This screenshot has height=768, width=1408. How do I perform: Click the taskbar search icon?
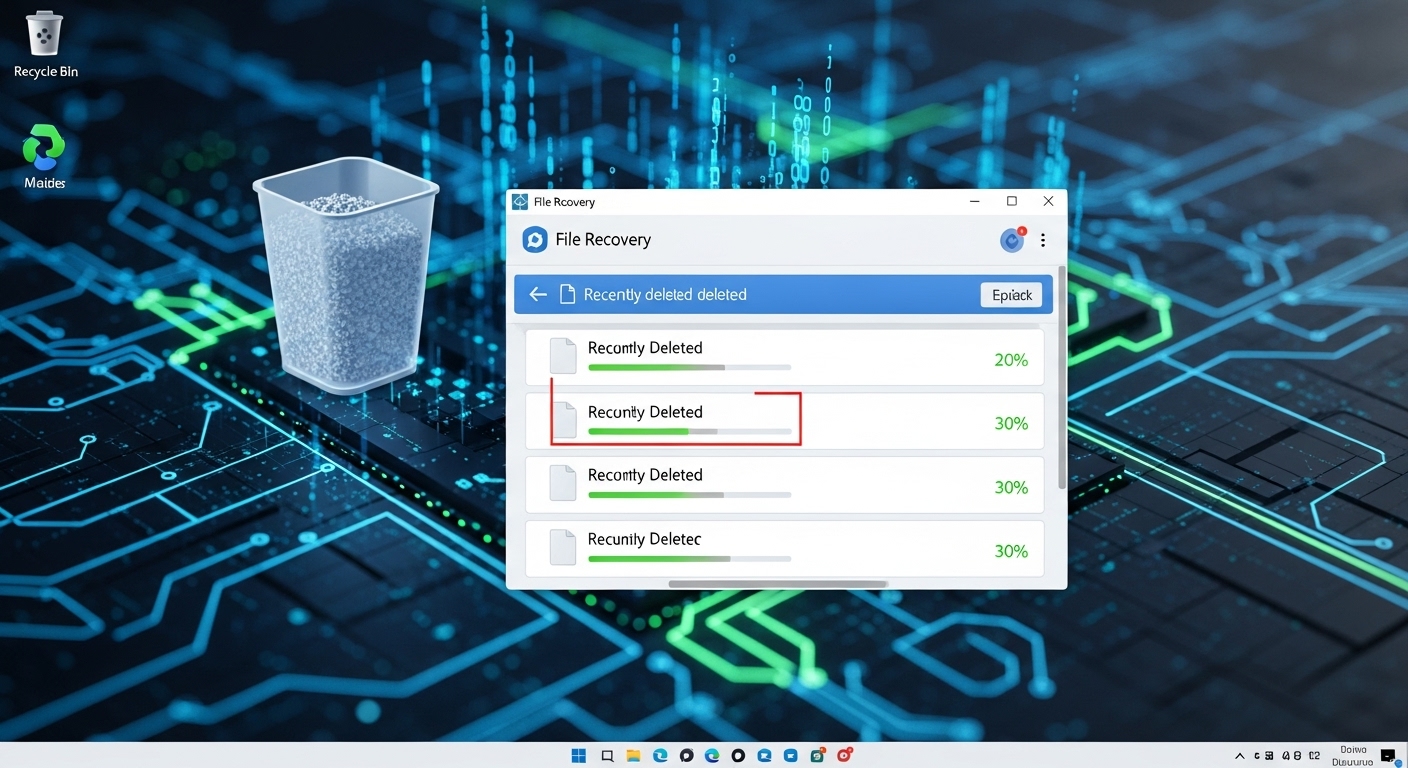[x=607, y=756]
